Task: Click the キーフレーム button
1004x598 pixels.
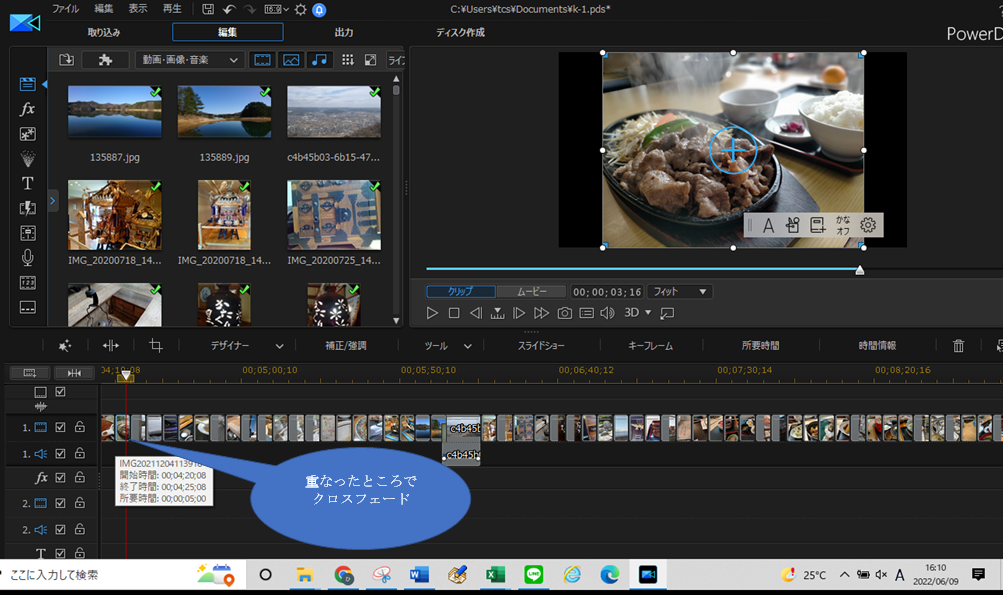Action: pyautogui.click(x=650, y=346)
